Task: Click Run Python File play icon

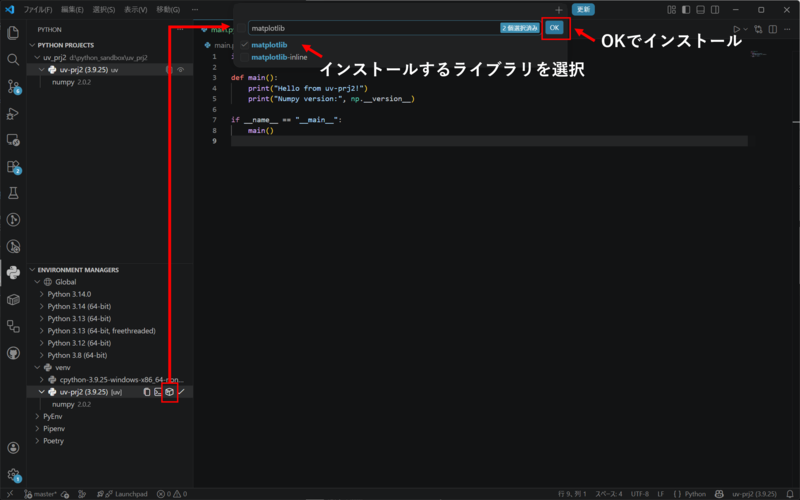Action: pos(736,30)
